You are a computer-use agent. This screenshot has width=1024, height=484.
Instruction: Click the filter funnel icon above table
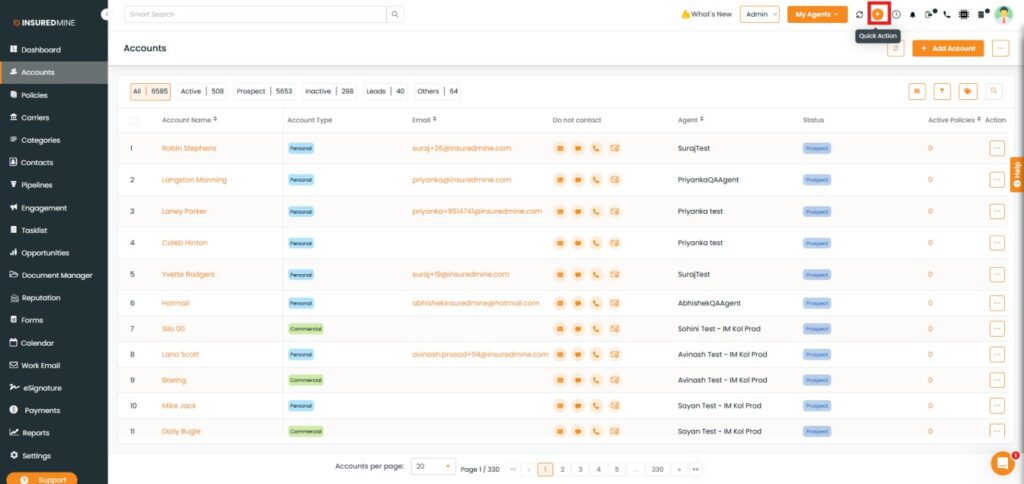[x=942, y=91]
